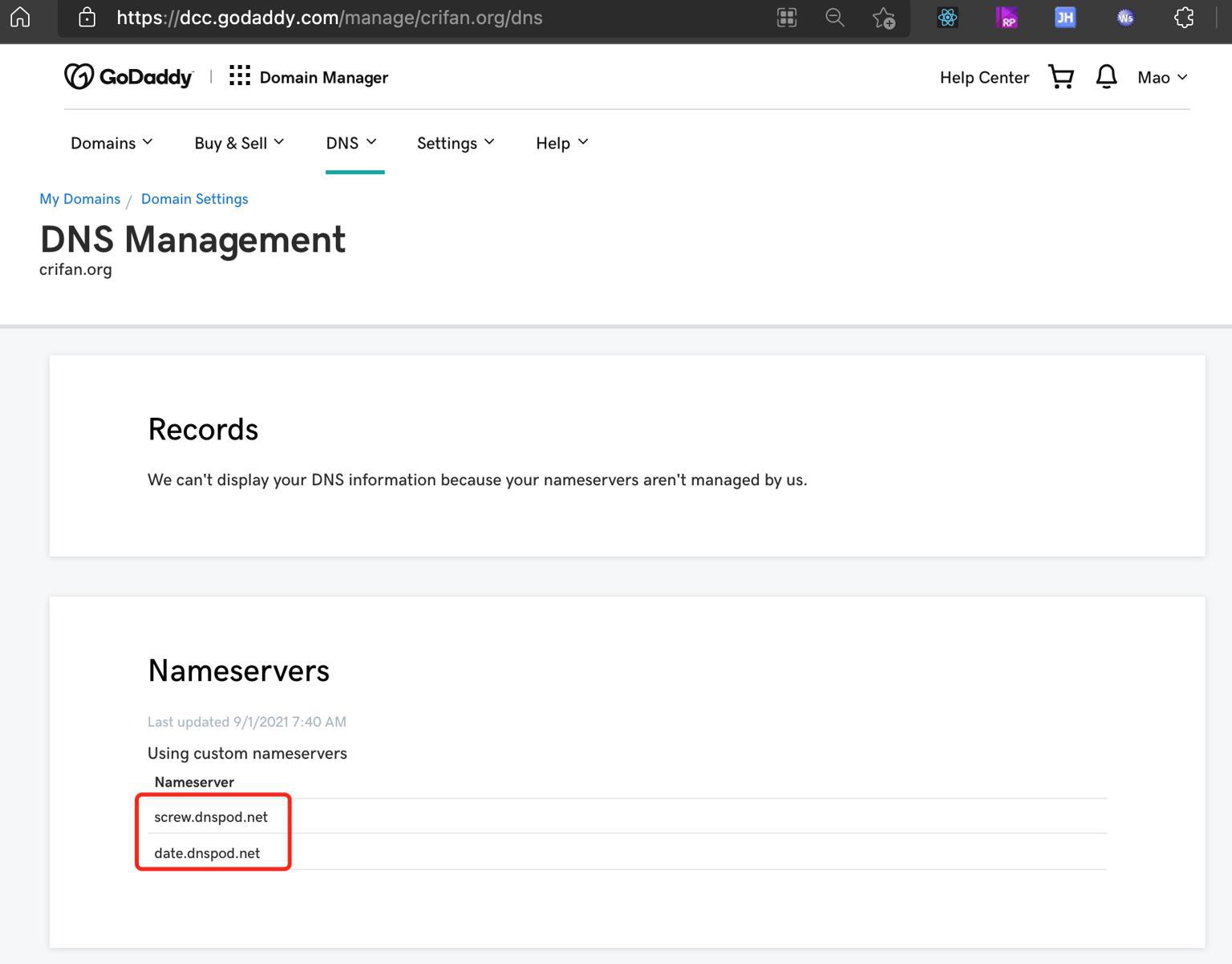Open the Domain Settings breadcrumb link
Image resolution: width=1232 pixels, height=964 pixels.
[x=194, y=199]
